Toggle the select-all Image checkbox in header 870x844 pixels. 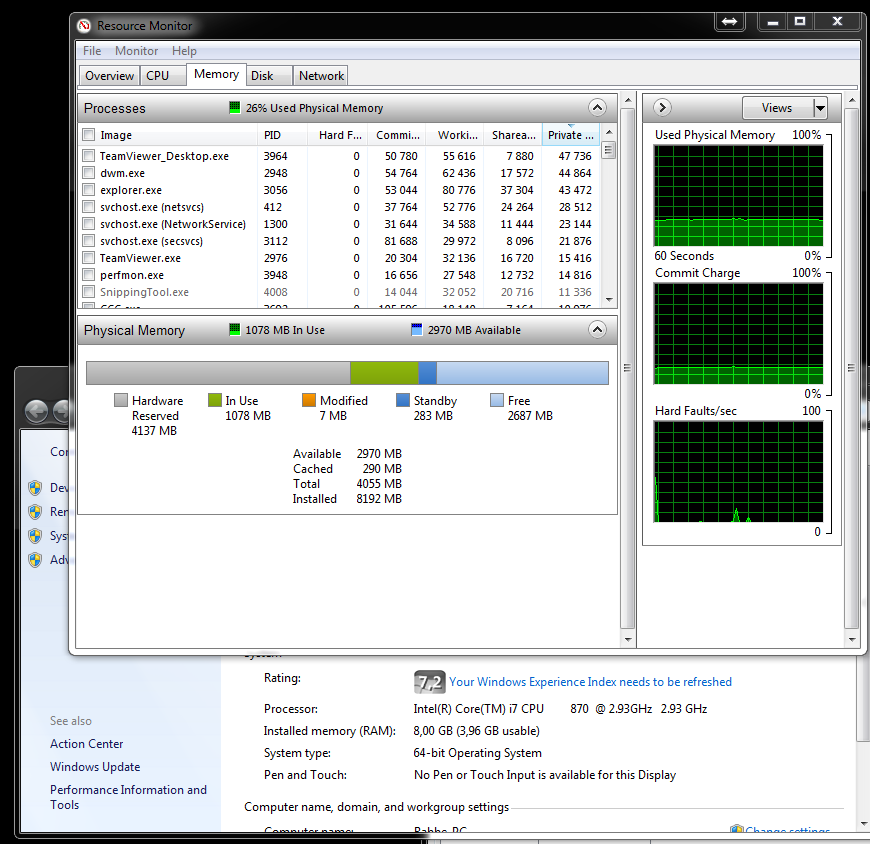click(x=88, y=135)
